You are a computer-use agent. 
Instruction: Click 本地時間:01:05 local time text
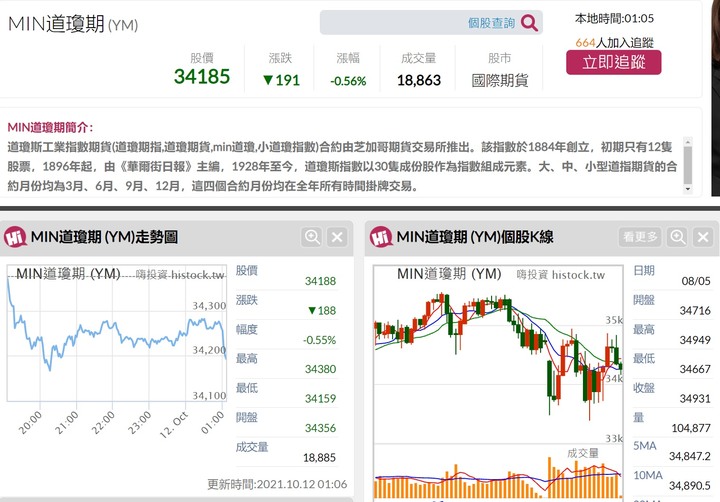614,18
